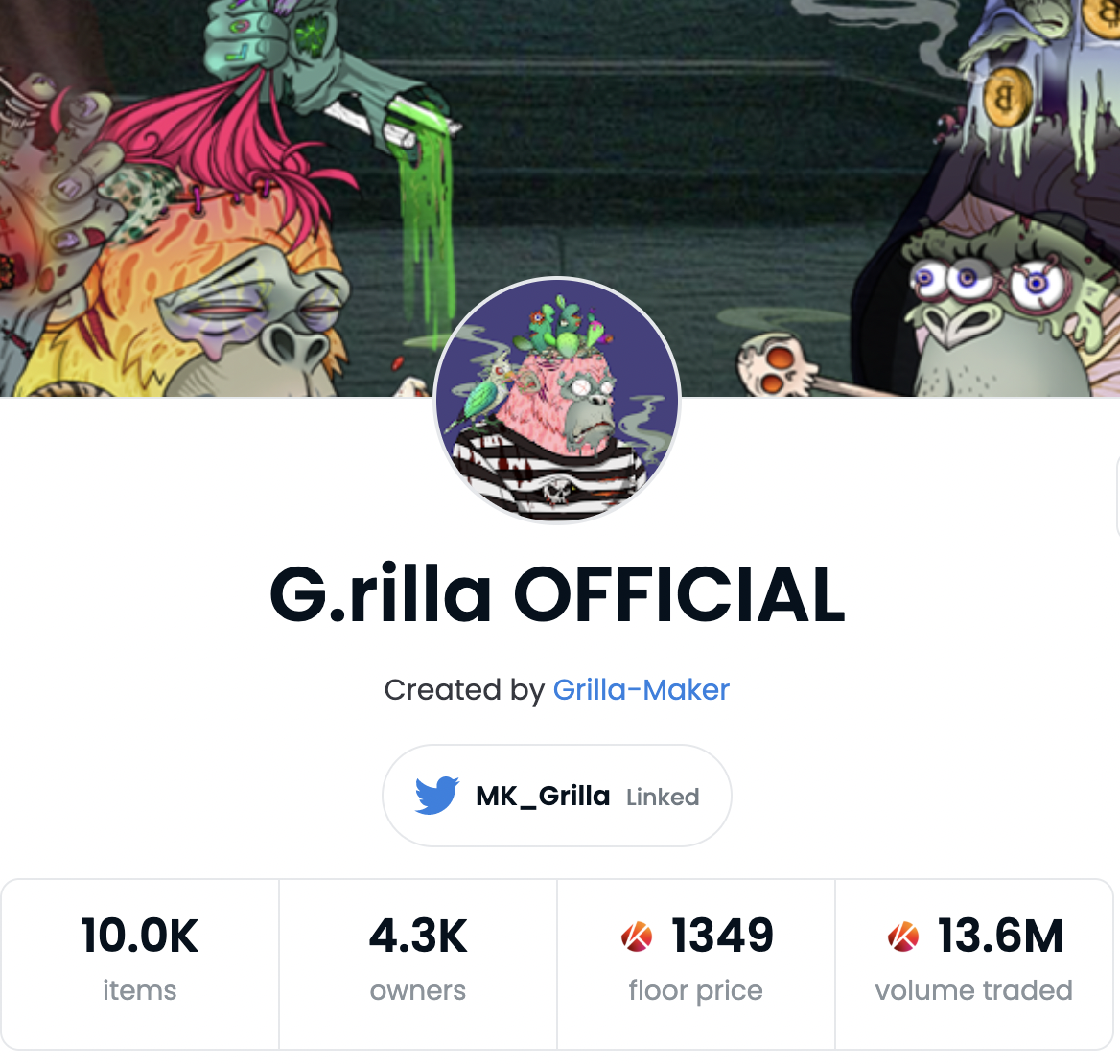Image resolution: width=1120 pixels, height=1064 pixels.
Task: Click the G.rilla OFFICIAL collection title
Action: click(x=557, y=594)
